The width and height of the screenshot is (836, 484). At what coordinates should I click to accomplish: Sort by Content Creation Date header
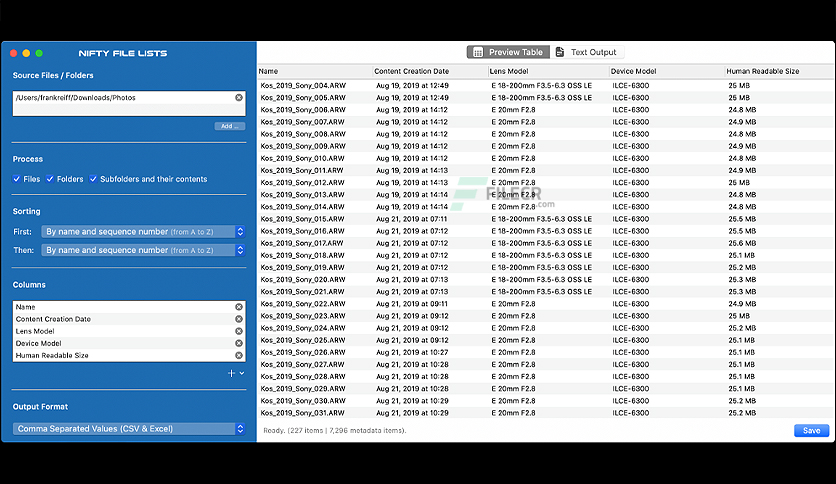tap(430, 71)
